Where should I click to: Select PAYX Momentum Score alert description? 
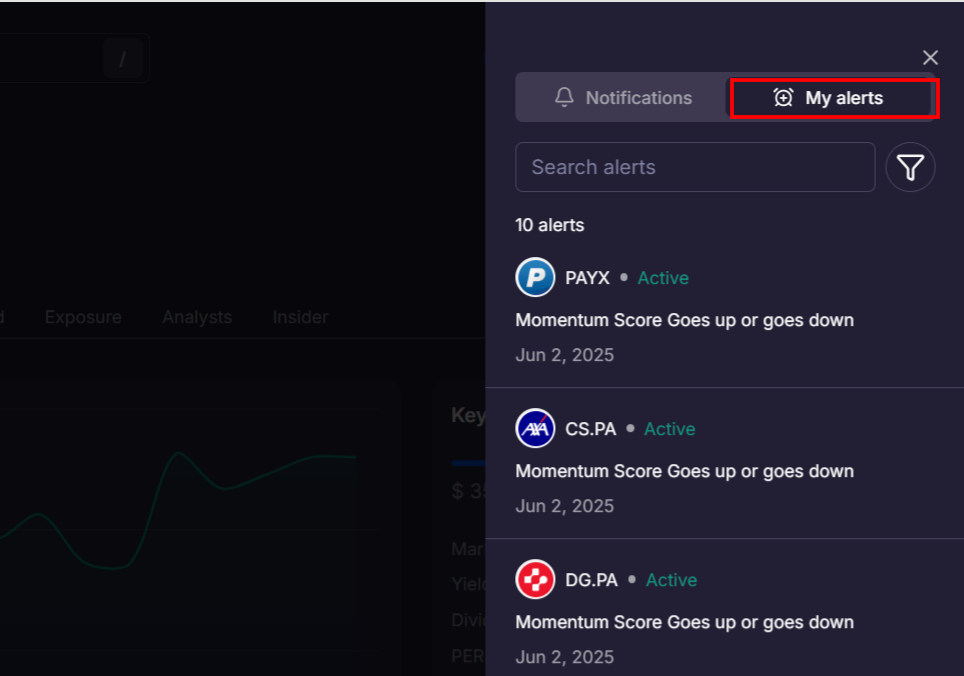coord(684,320)
